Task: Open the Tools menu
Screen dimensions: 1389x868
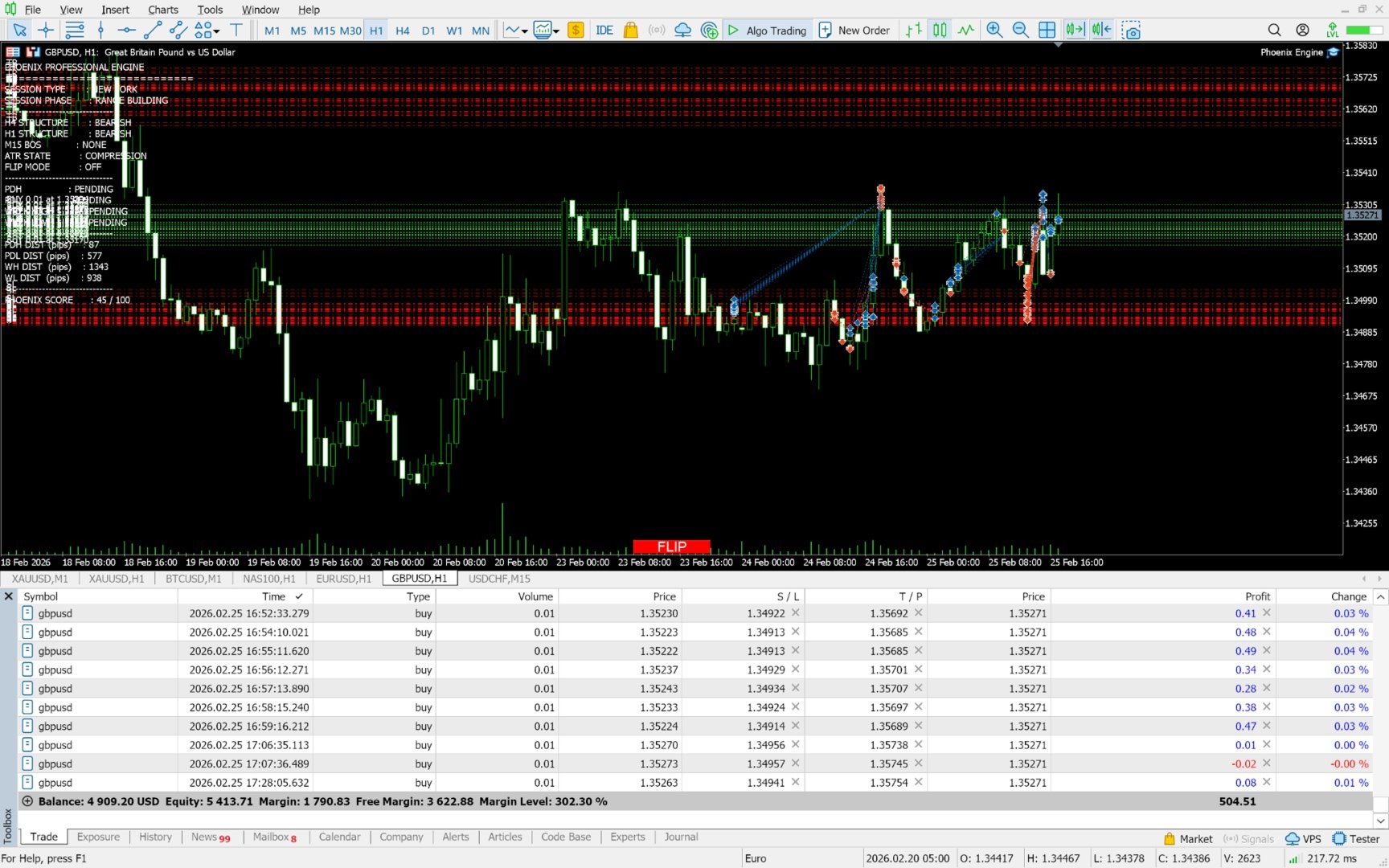Action: point(210,10)
